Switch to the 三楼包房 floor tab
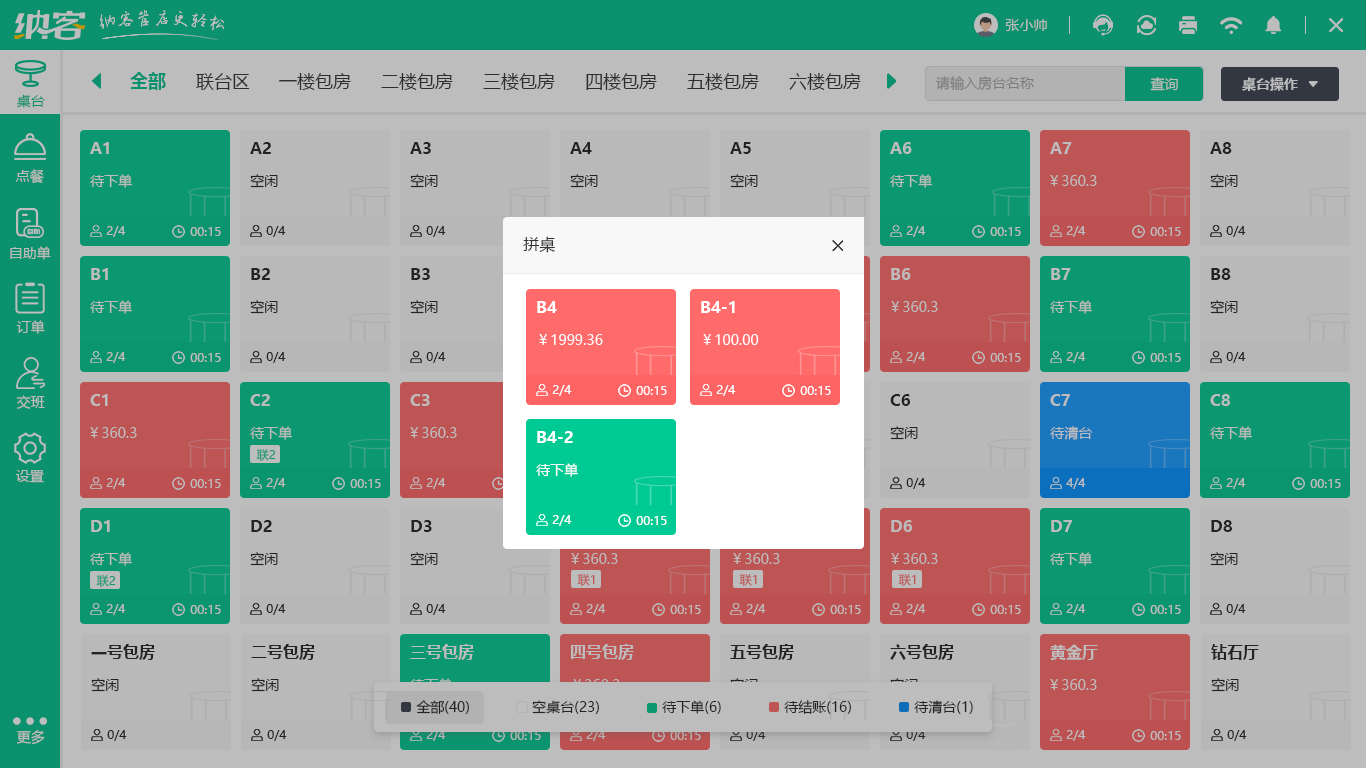Image resolution: width=1366 pixels, height=768 pixels. (519, 82)
